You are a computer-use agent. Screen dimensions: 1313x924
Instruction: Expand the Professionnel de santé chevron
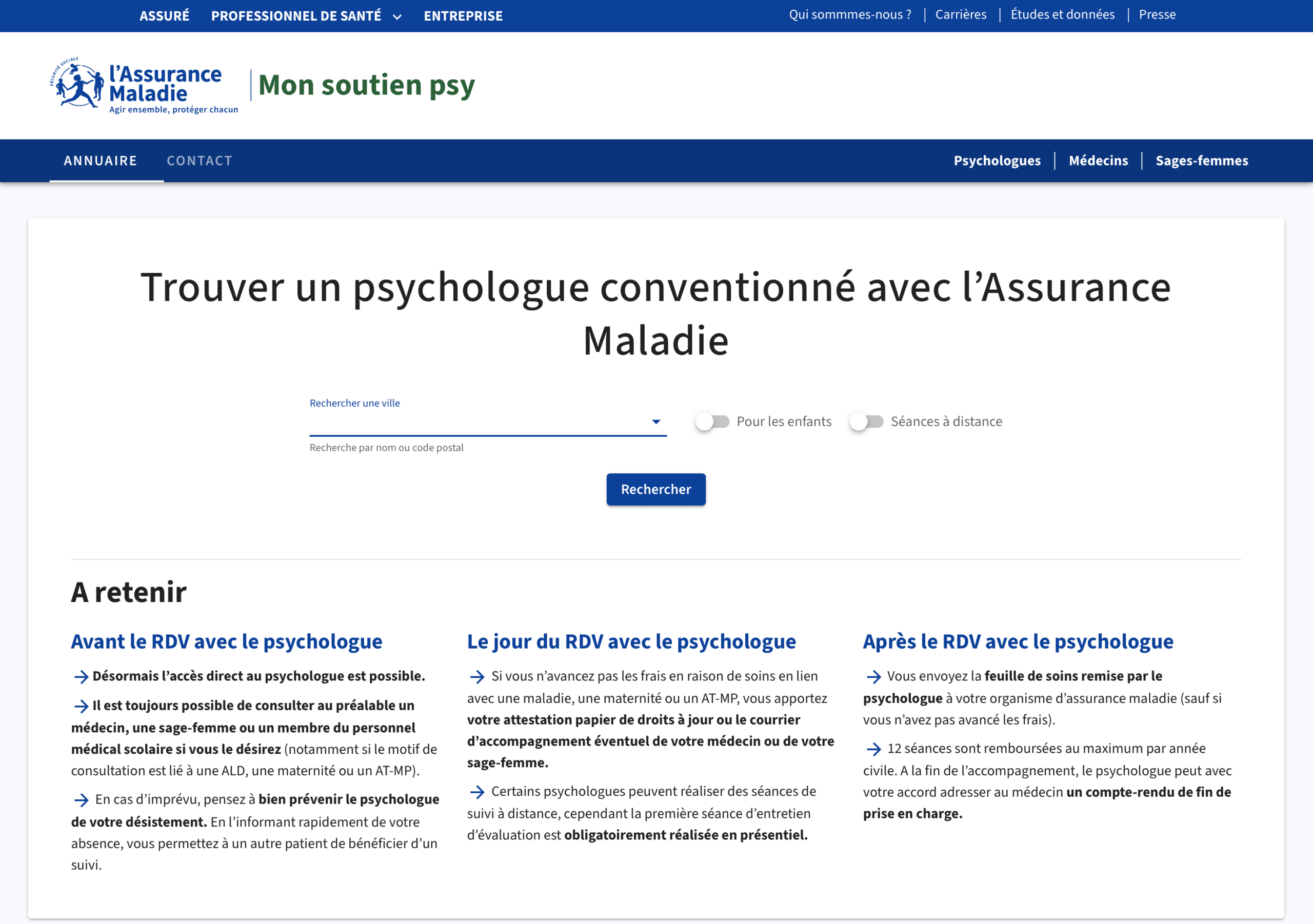click(397, 16)
